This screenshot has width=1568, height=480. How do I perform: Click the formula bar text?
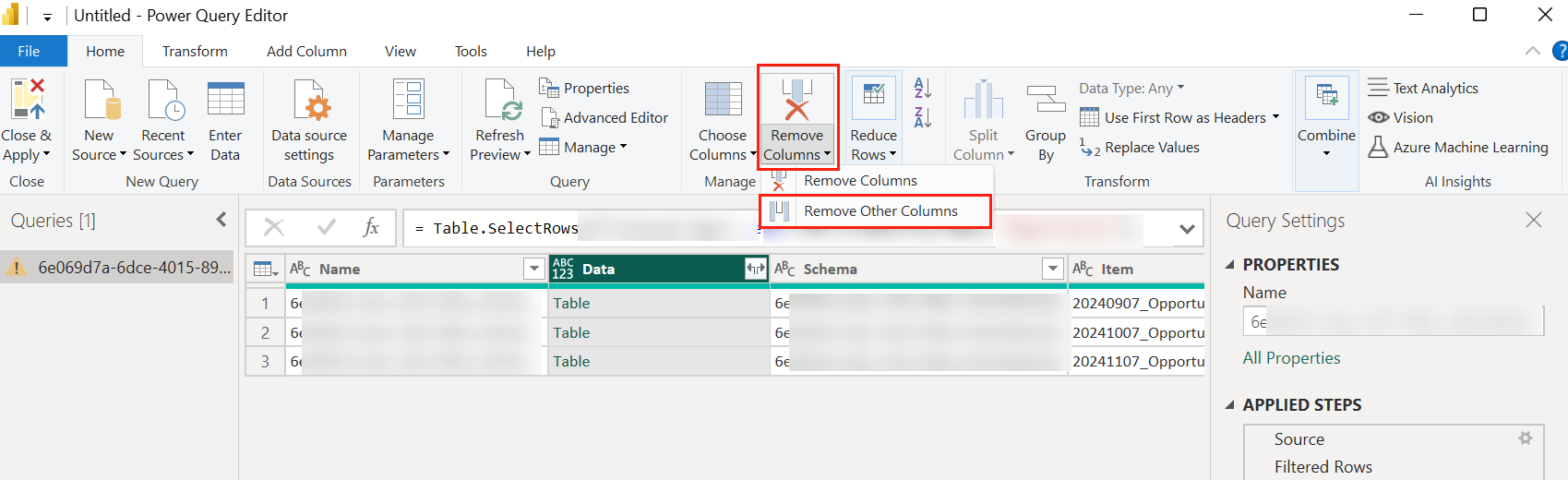click(x=506, y=228)
